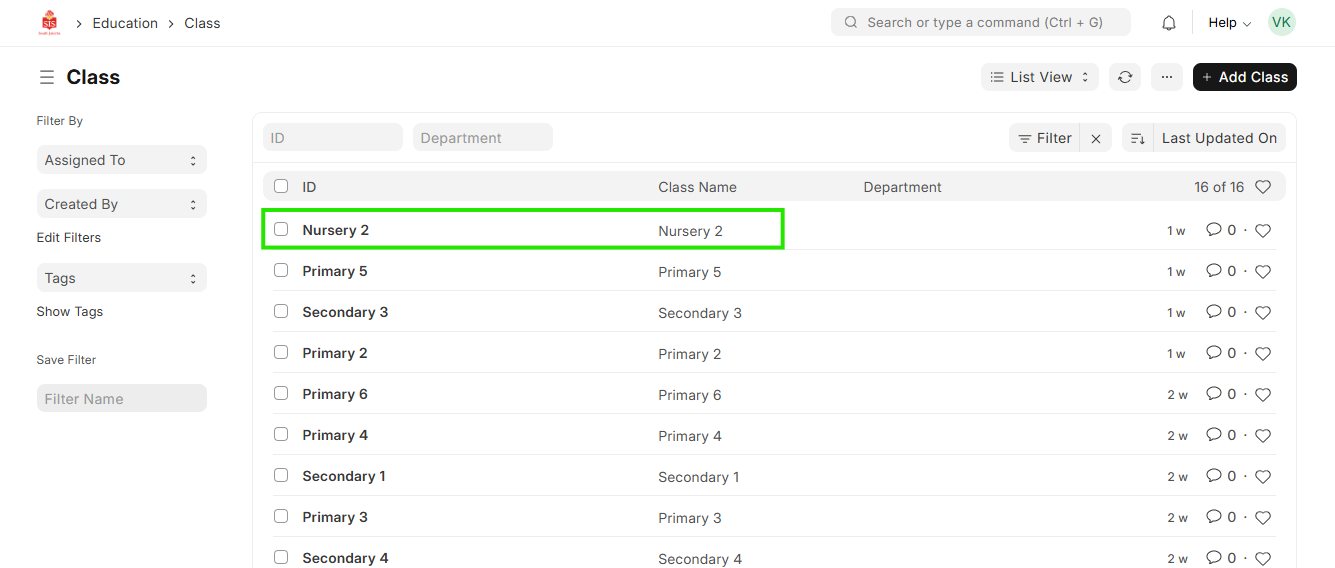This screenshot has height=568, width=1335.
Task: Clear filters with the X icon
Action: point(1096,139)
